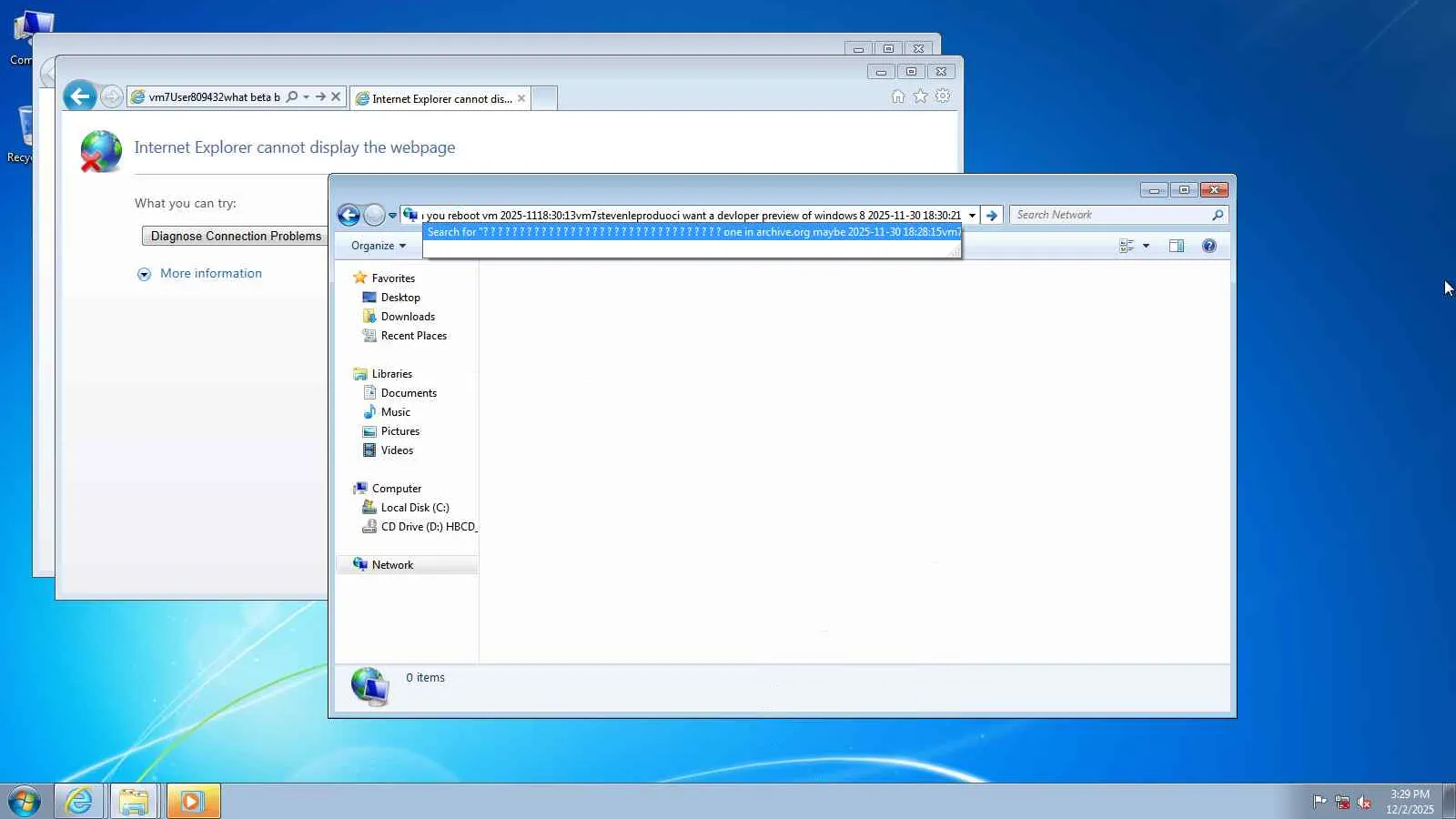Click the Search Network input field

click(1110, 215)
